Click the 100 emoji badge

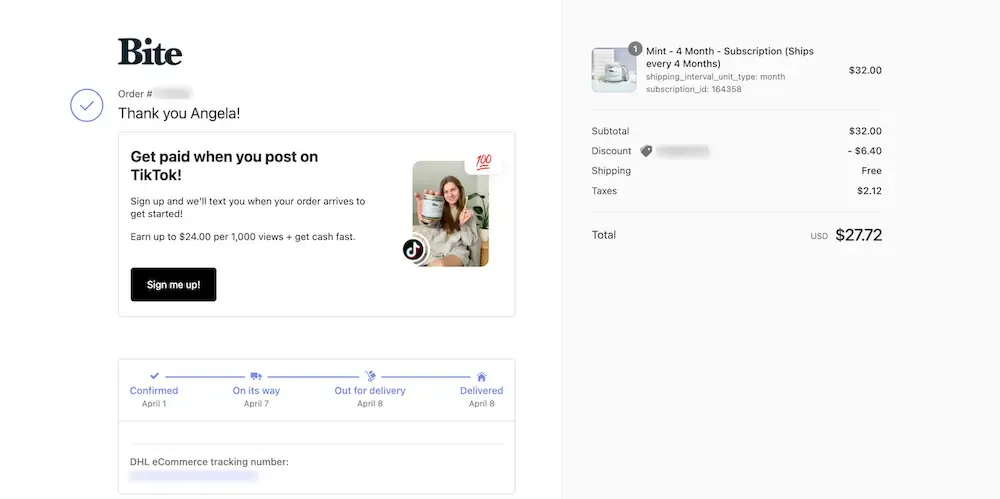click(483, 162)
